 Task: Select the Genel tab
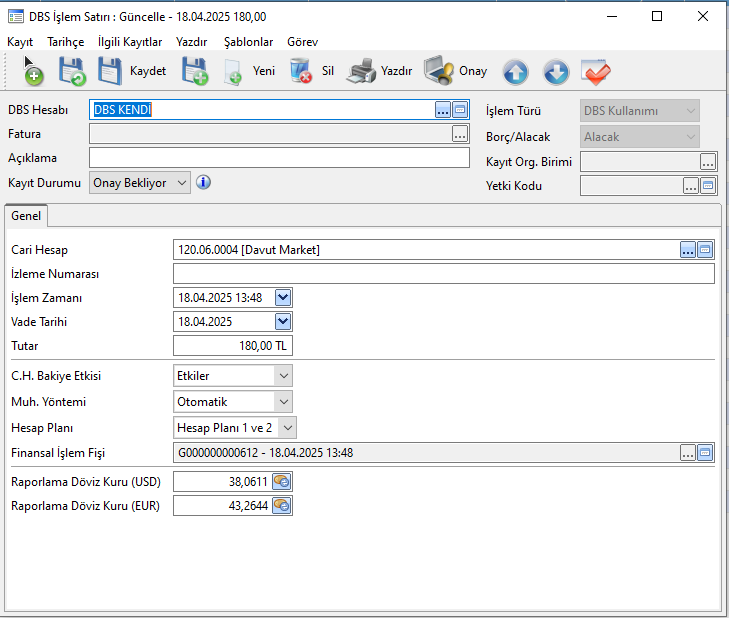point(26,217)
